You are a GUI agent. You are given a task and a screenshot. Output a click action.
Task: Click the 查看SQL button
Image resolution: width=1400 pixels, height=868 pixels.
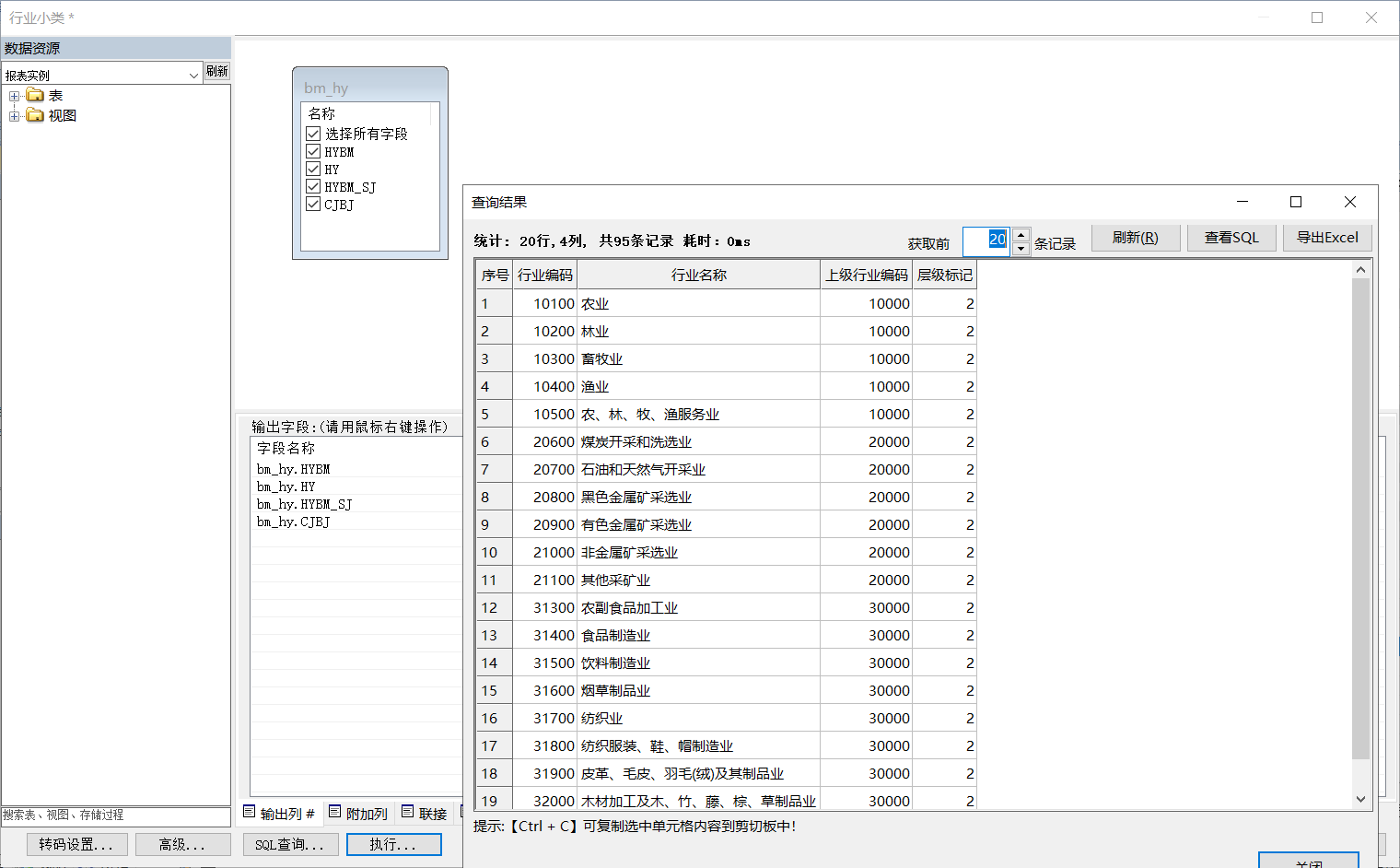coord(1231,238)
